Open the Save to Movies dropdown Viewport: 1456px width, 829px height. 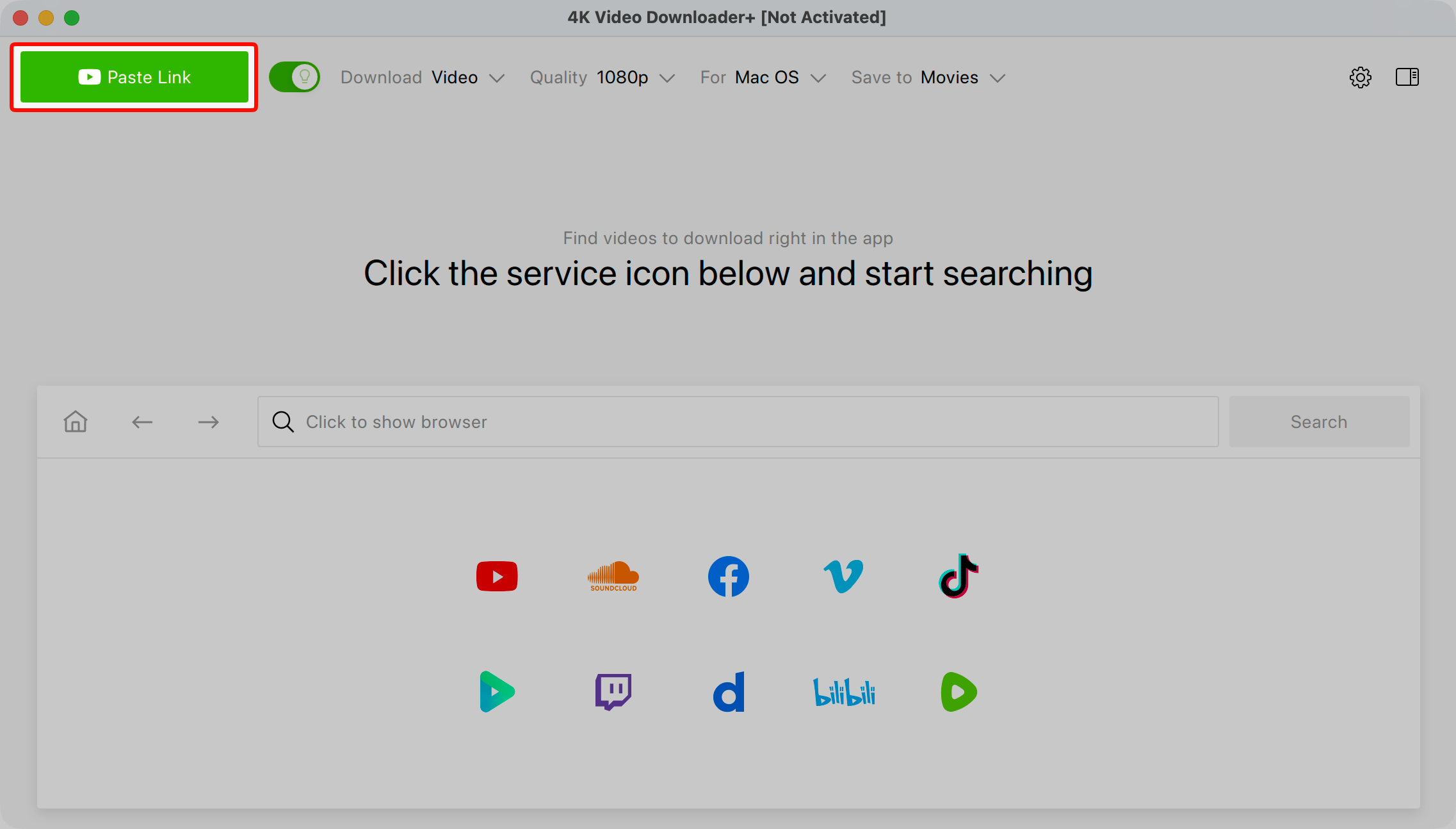(928, 78)
